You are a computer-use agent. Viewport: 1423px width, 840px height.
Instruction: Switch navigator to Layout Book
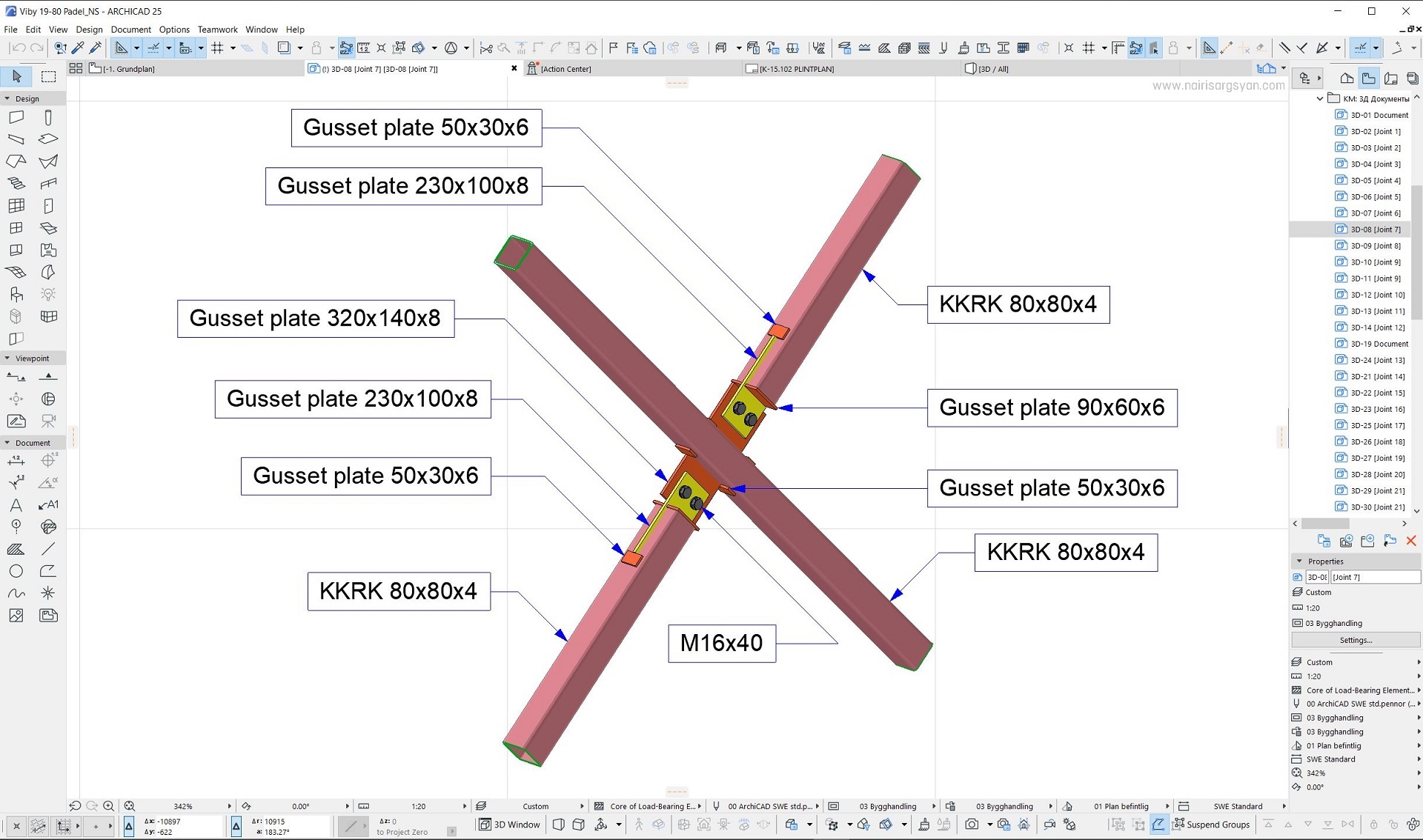(x=1391, y=78)
